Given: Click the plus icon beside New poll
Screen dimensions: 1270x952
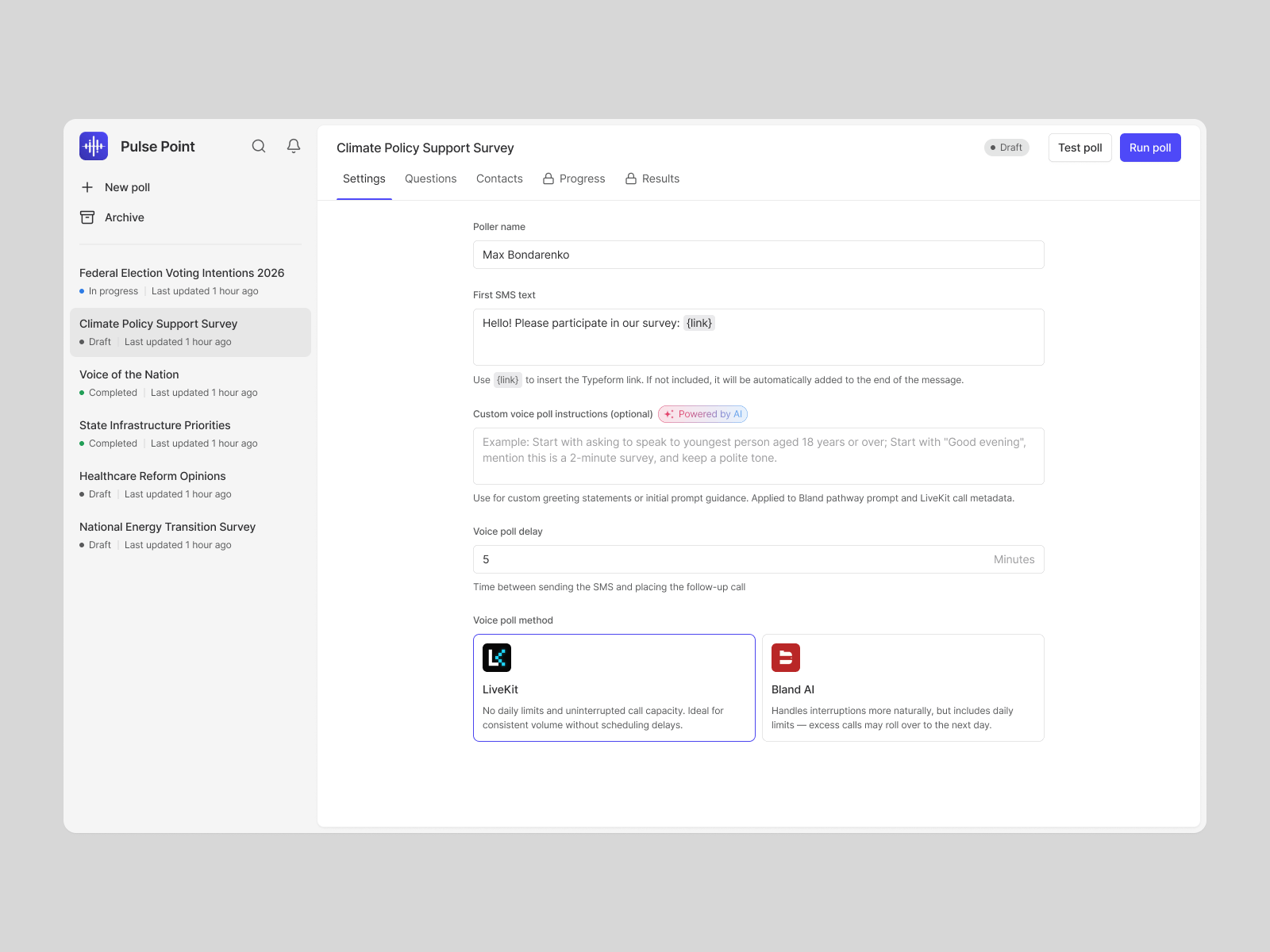Looking at the screenshot, I should pyautogui.click(x=87, y=187).
